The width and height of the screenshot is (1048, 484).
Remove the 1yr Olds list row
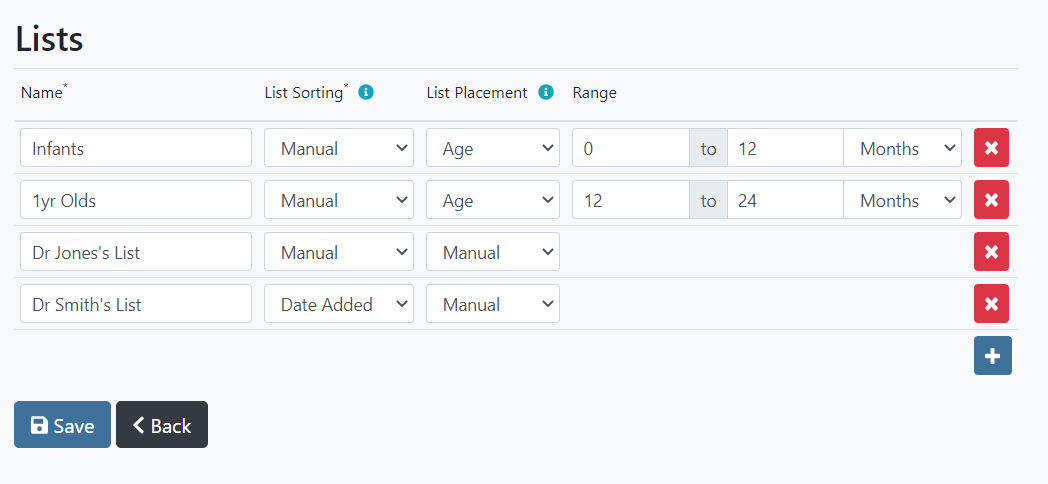coord(991,200)
